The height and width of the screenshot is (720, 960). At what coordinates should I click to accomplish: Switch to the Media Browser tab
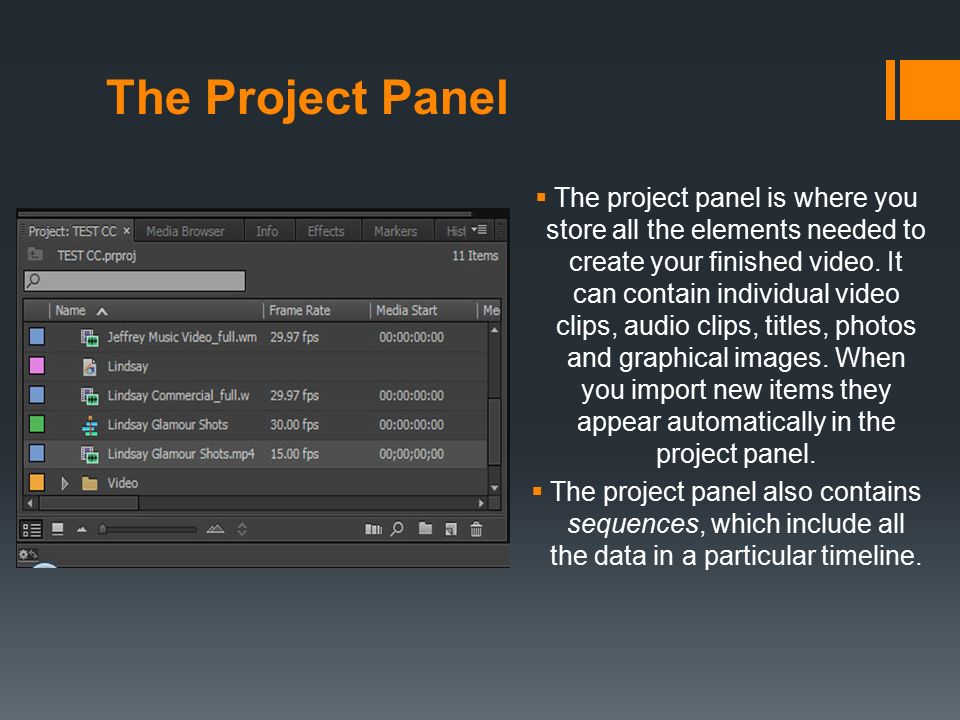click(185, 231)
